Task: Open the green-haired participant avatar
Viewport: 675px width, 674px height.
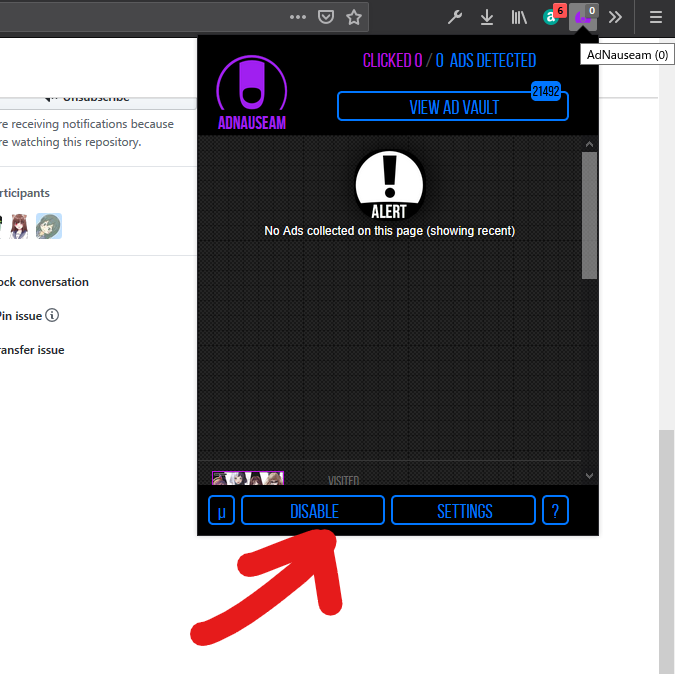Action: point(49,226)
